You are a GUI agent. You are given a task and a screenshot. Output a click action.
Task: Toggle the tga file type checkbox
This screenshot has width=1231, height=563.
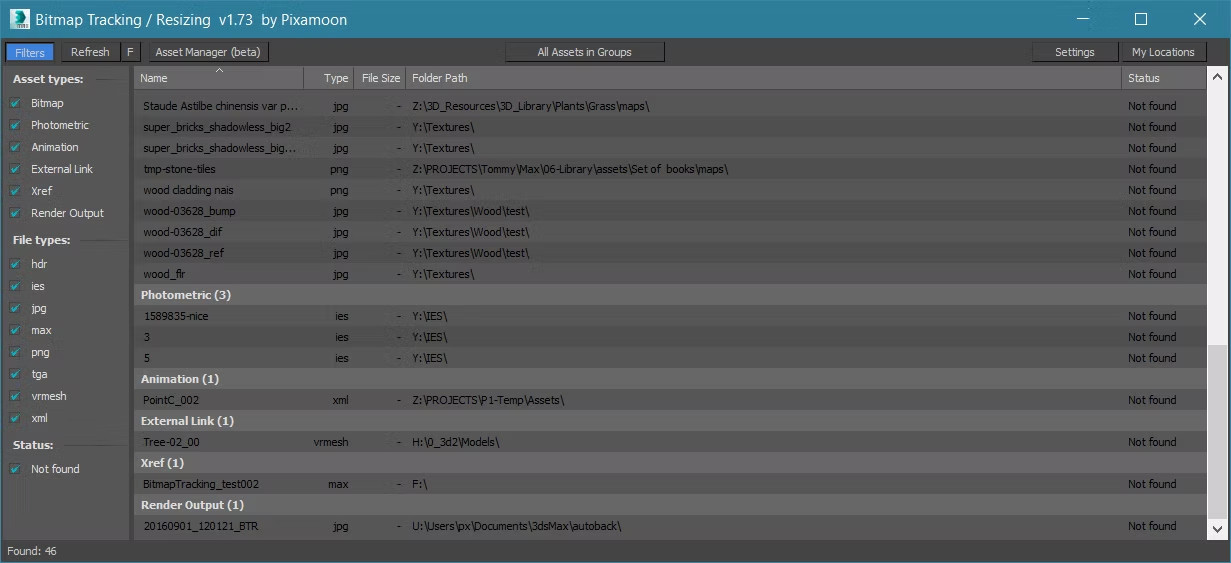click(15, 374)
